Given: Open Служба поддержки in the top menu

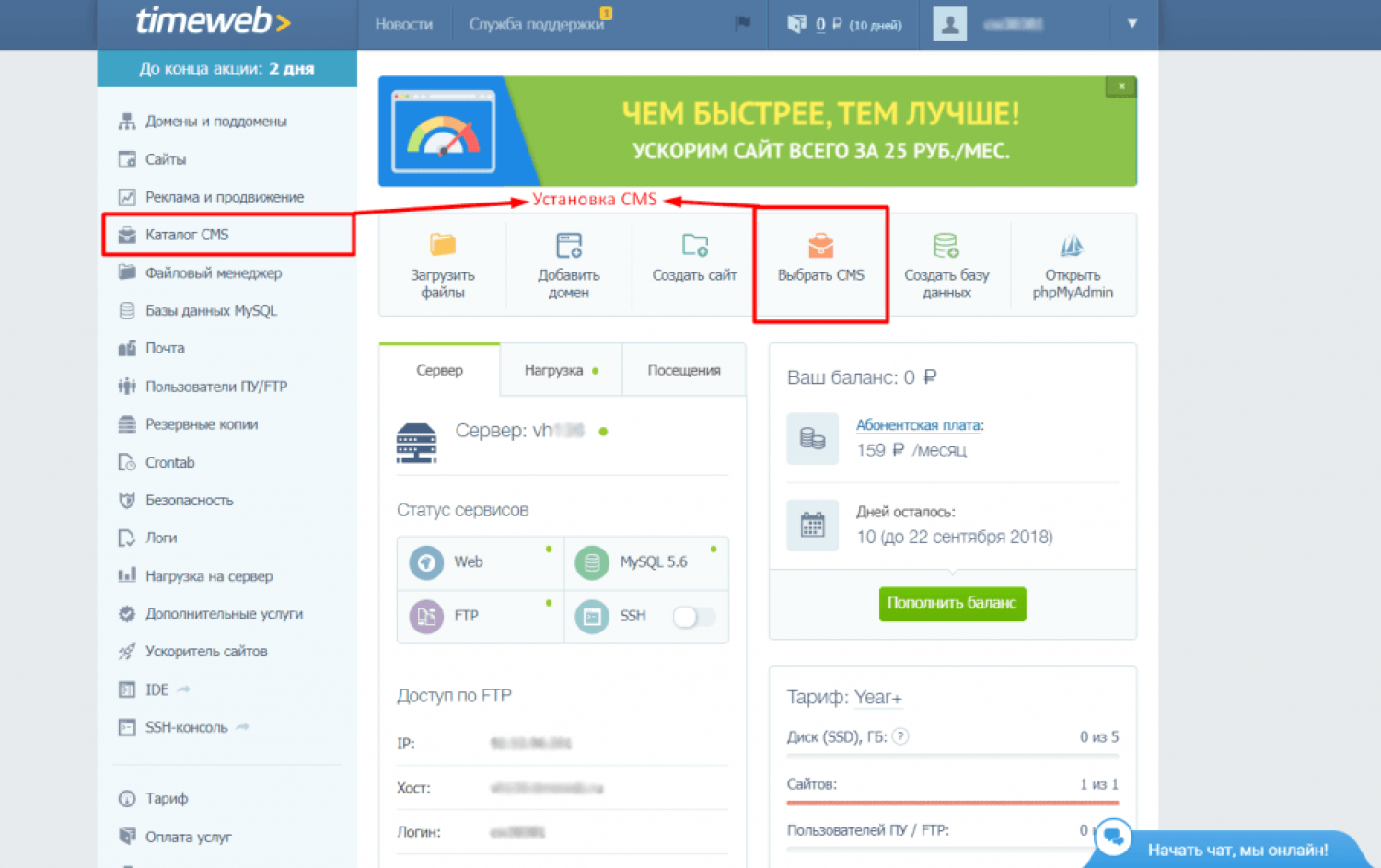Looking at the screenshot, I should 536,24.
